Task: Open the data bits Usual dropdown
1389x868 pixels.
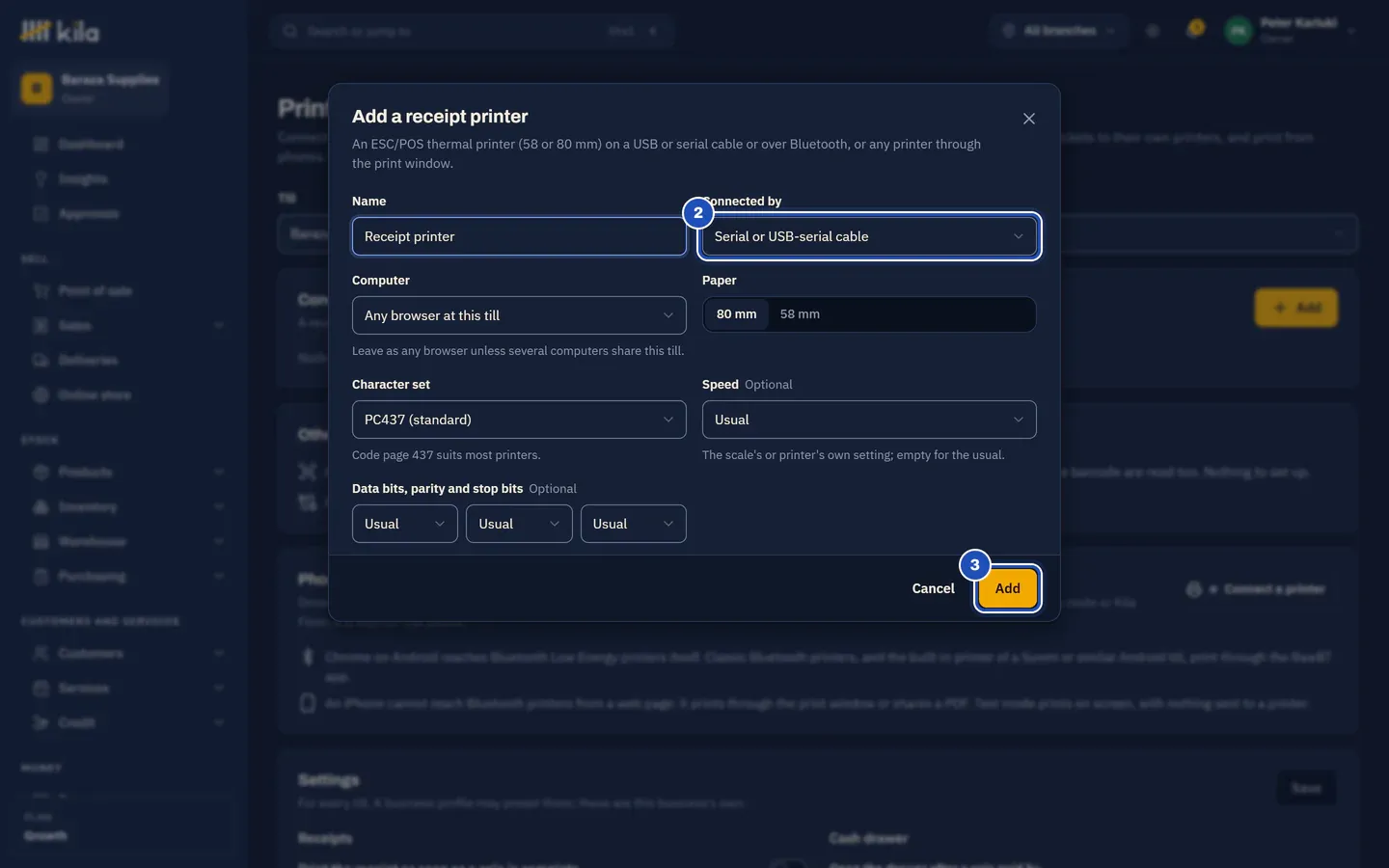Action: (x=405, y=524)
